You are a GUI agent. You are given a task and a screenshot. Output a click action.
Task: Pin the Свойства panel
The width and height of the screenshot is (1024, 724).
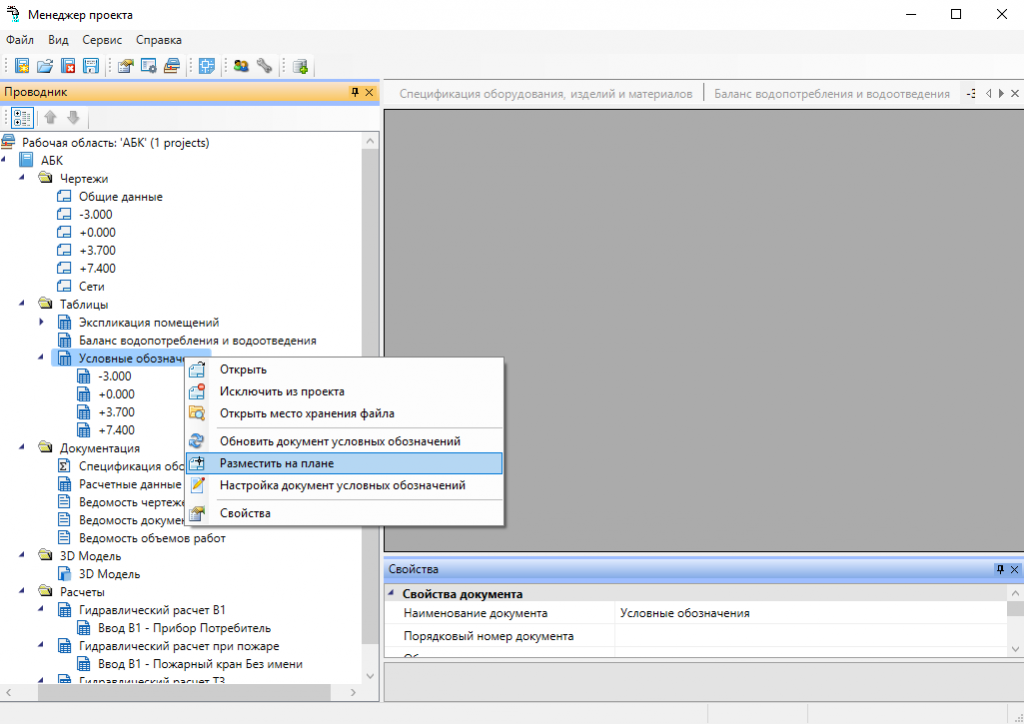[999, 569]
